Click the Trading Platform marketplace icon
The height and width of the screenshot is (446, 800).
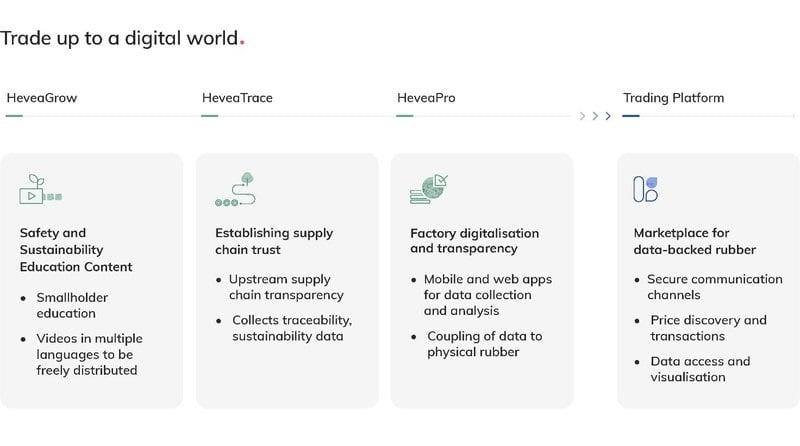pos(646,189)
